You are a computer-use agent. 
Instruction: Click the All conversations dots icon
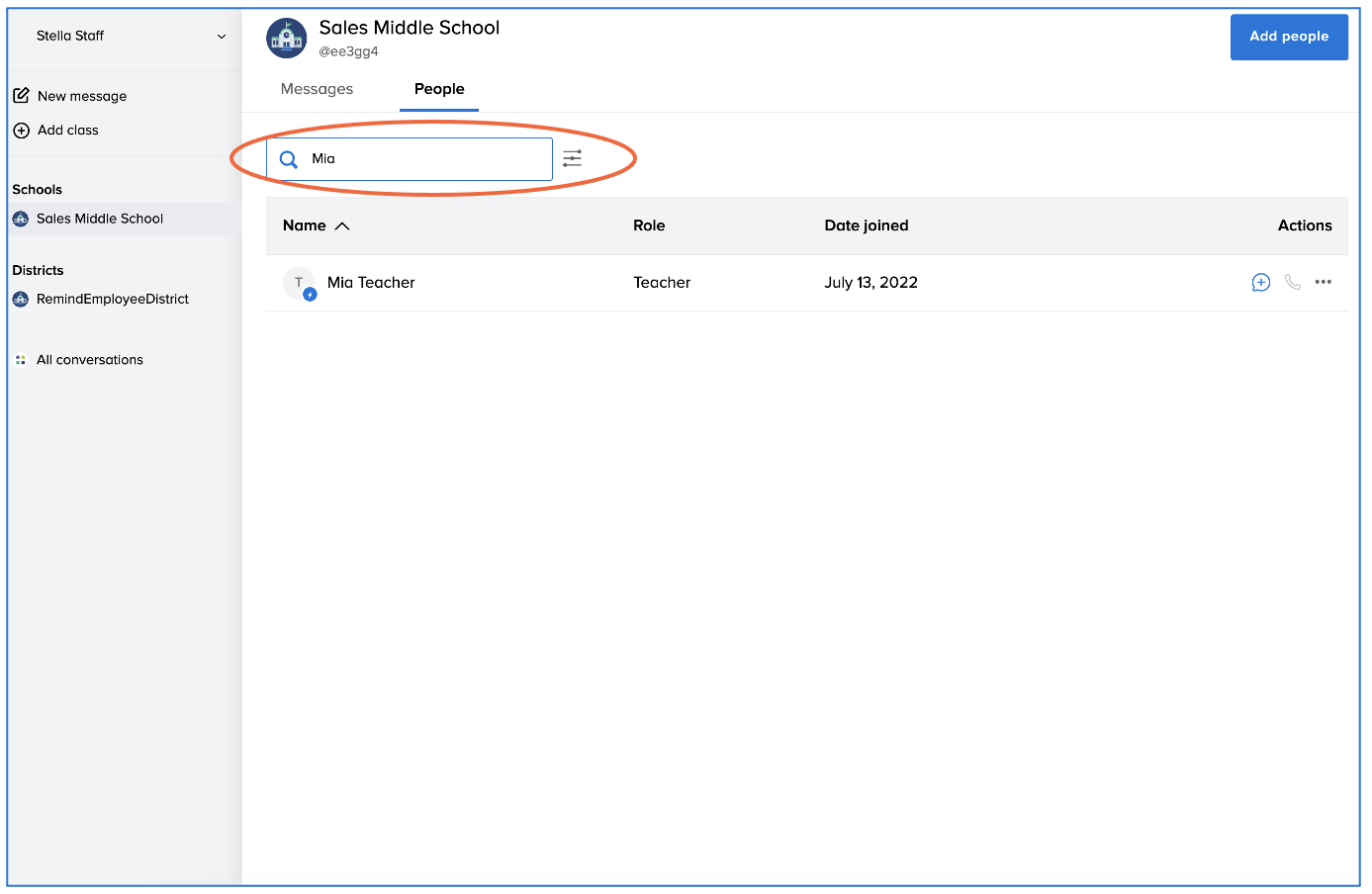click(x=21, y=360)
